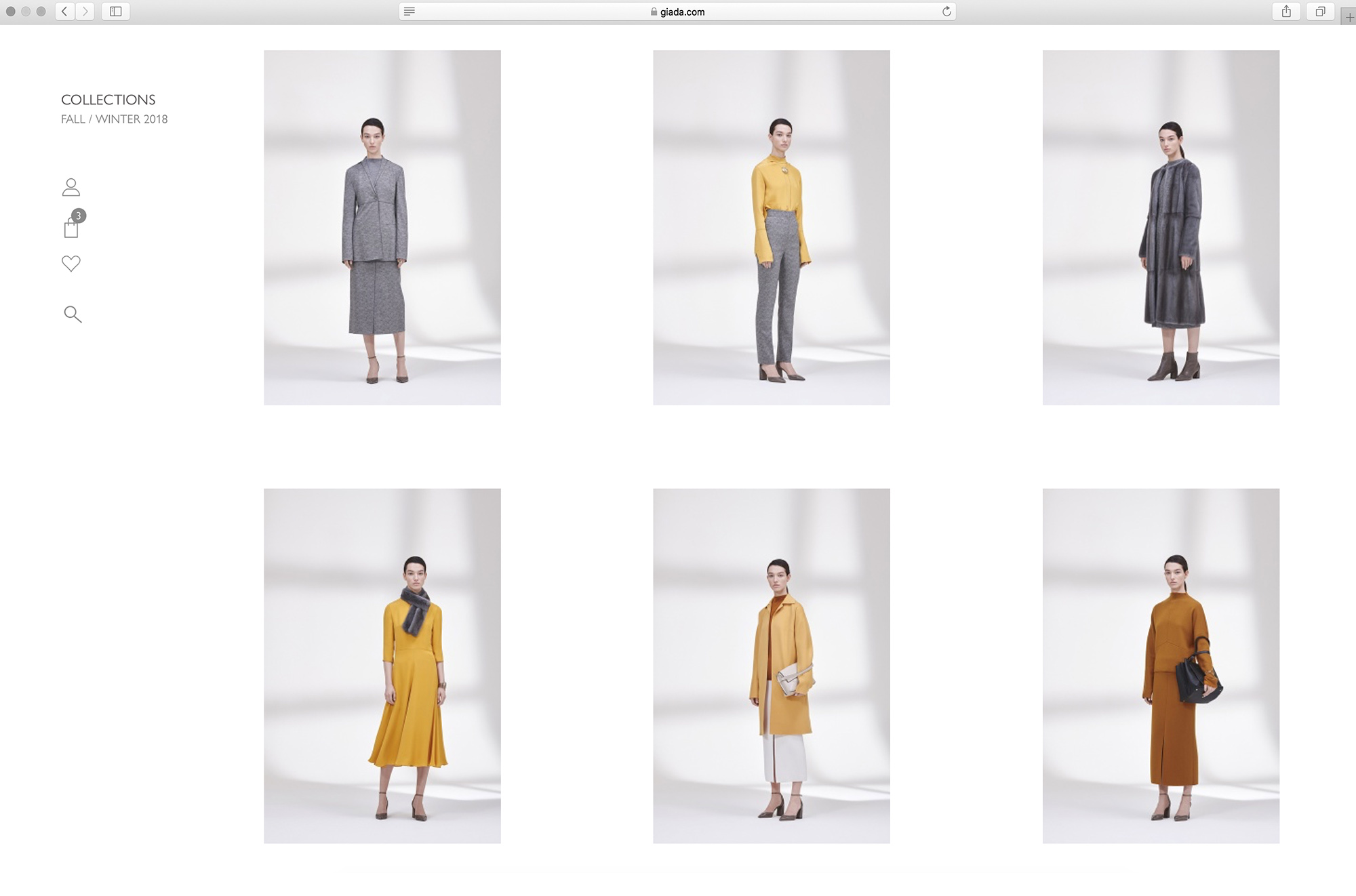The width and height of the screenshot is (1356, 896).
Task: Open the grey fur coat look
Action: pyautogui.click(x=1161, y=228)
